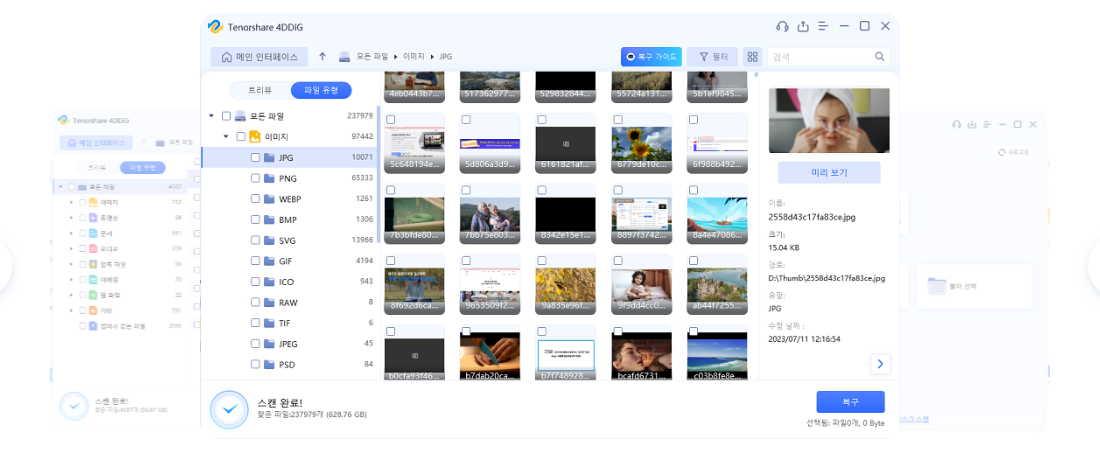Select the checkbox on sunflower thumbnail 6779de10c
The width and height of the screenshot is (1100, 457).
click(617, 120)
